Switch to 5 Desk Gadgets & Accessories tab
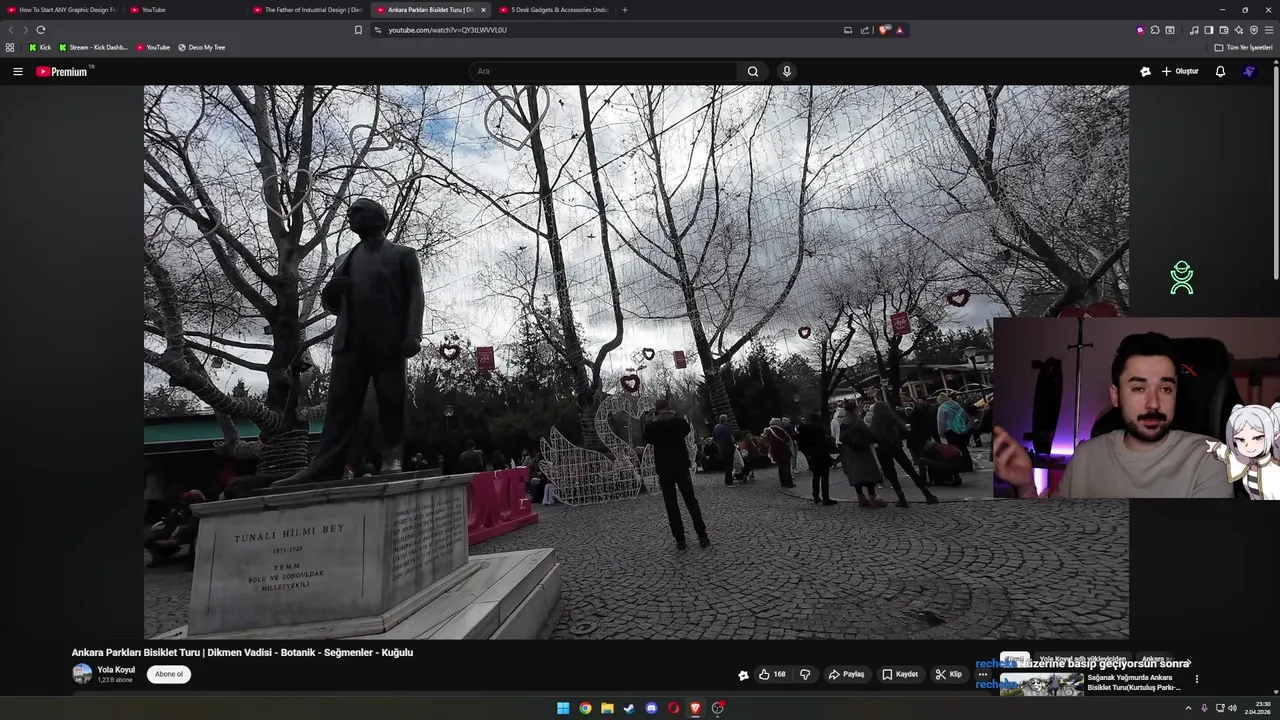 click(x=555, y=10)
